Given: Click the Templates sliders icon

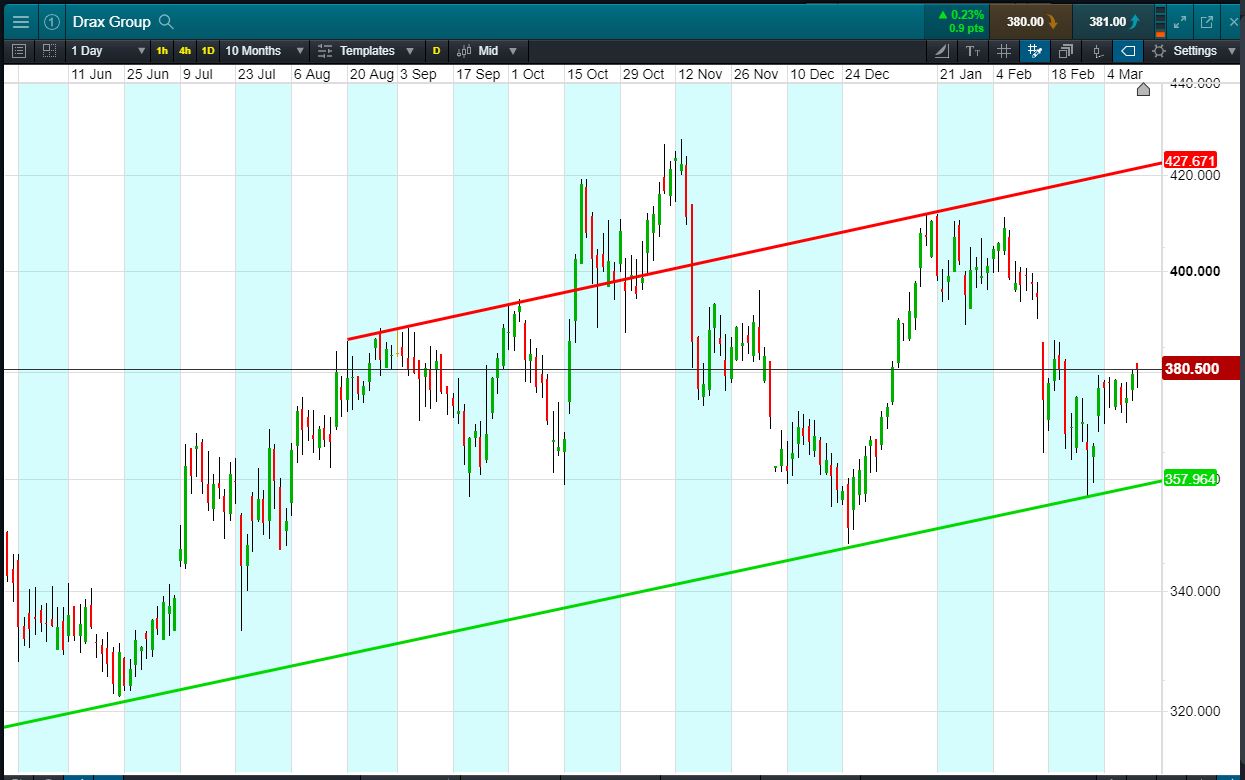Looking at the screenshot, I should coord(325,50).
